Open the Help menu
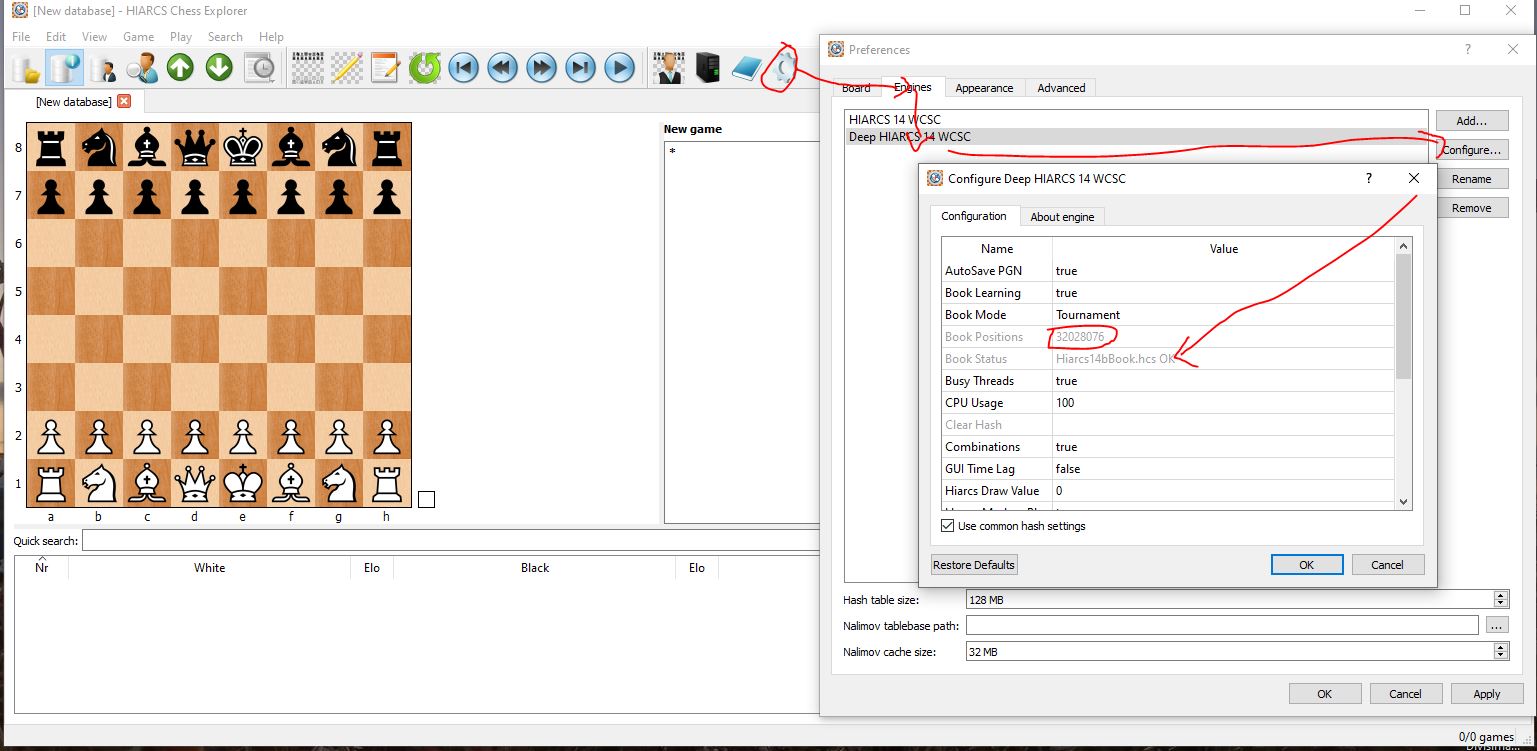This screenshot has height=751, width=1537. click(x=271, y=37)
